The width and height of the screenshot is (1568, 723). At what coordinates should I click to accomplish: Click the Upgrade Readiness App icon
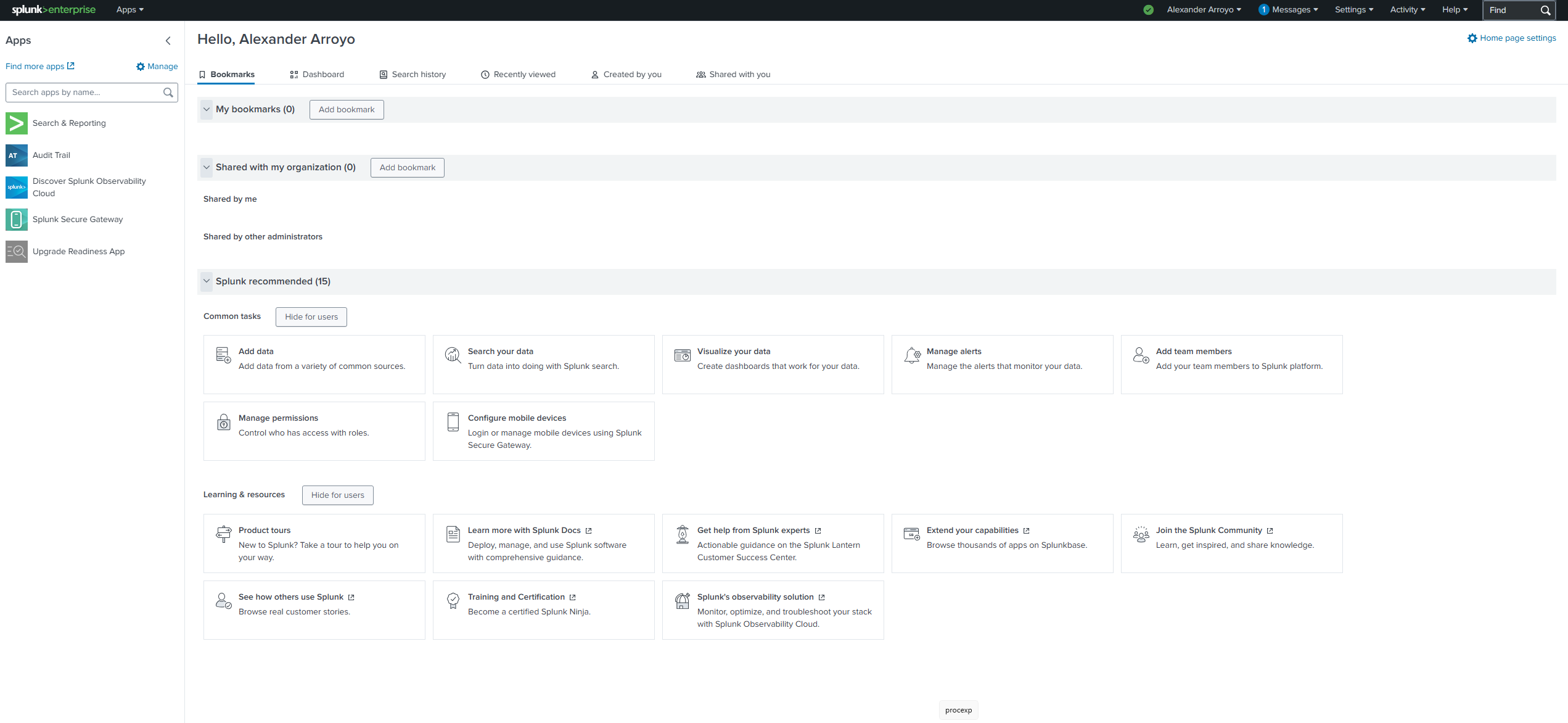coord(17,252)
